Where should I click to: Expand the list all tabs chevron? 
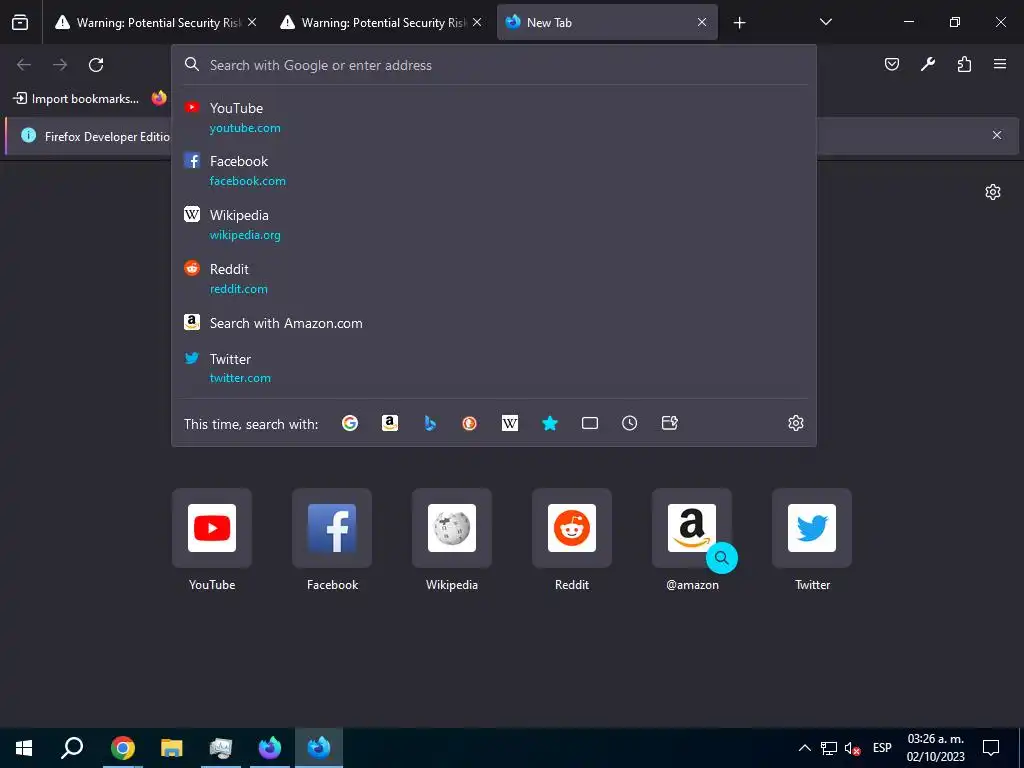click(825, 22)
